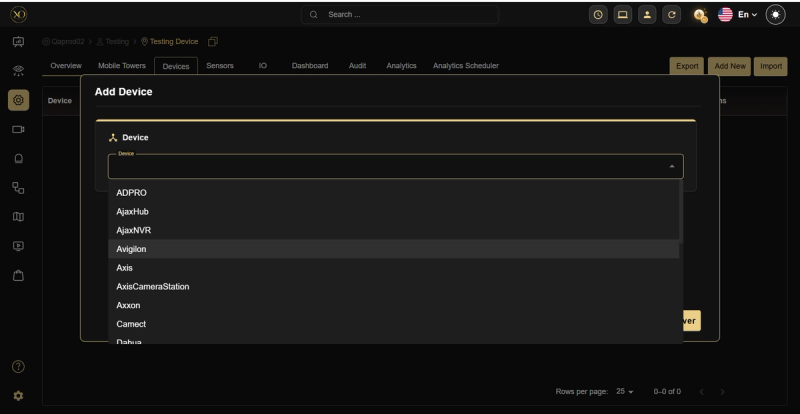Open the help question mark icon
The height and width of the screenshot is (414, 800).
click(18, 367)
